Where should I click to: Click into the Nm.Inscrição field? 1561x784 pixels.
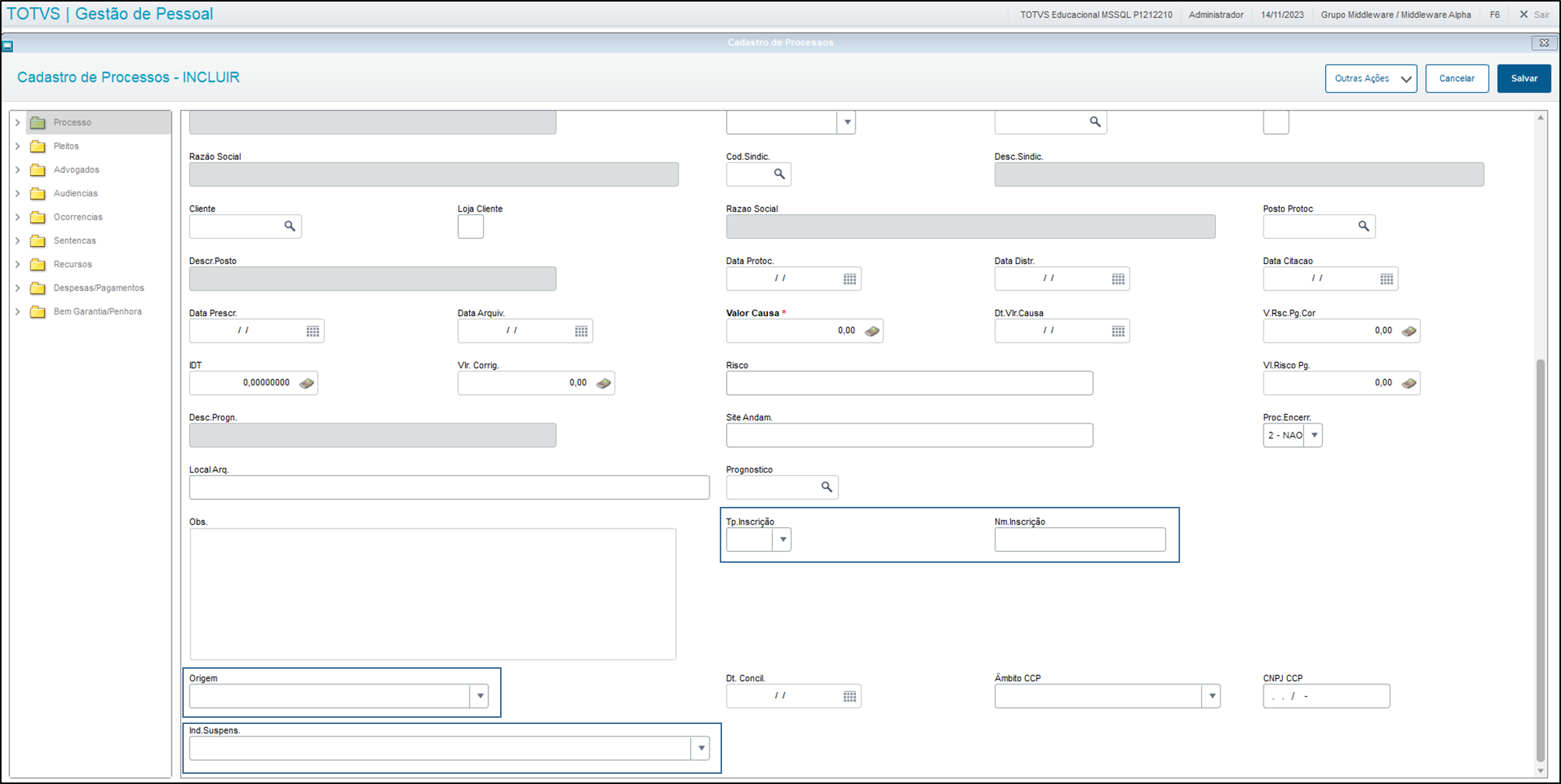tap(1080, 540)
